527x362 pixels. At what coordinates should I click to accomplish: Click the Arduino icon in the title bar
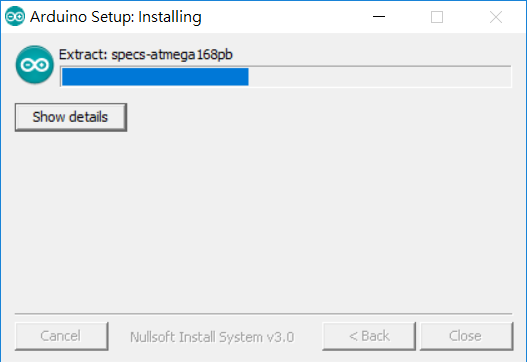point(15,16)
